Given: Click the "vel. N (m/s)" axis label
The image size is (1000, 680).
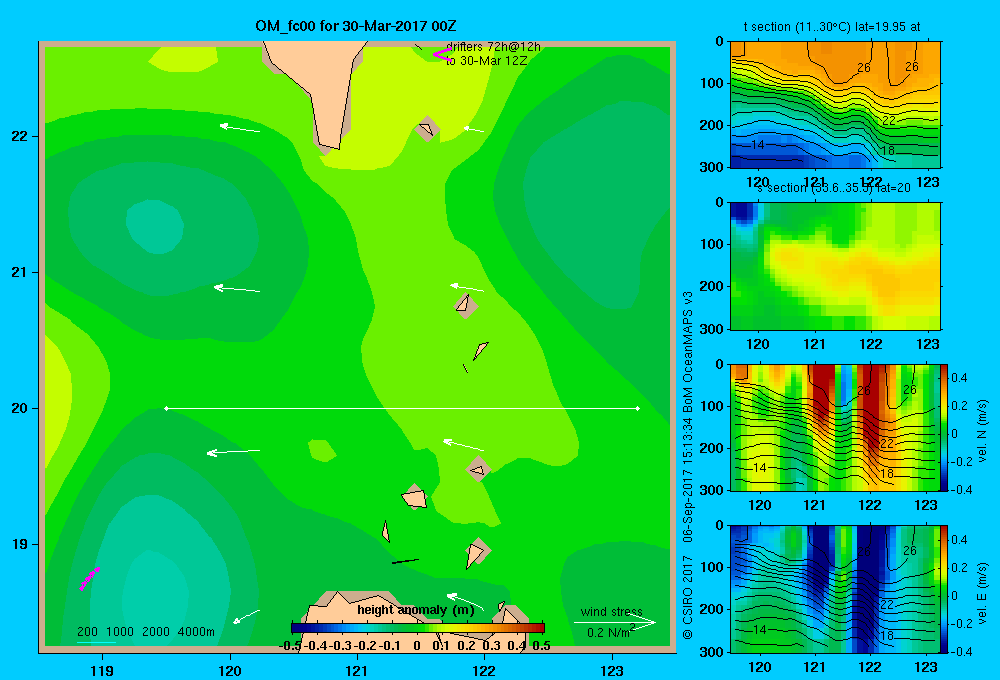Looking at the screenshot, I should 983,431.
